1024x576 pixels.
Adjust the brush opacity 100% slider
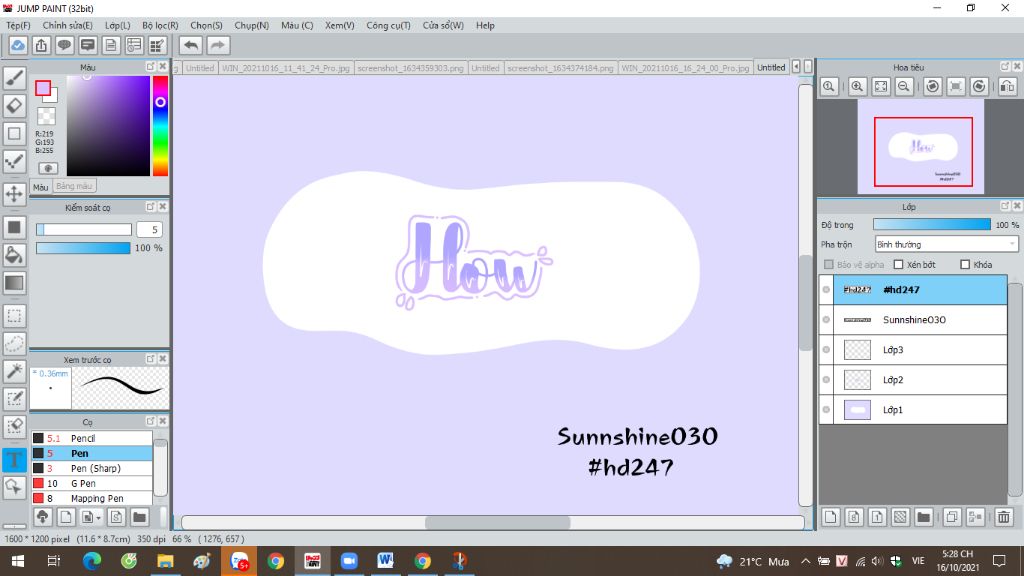coord(83,248)
